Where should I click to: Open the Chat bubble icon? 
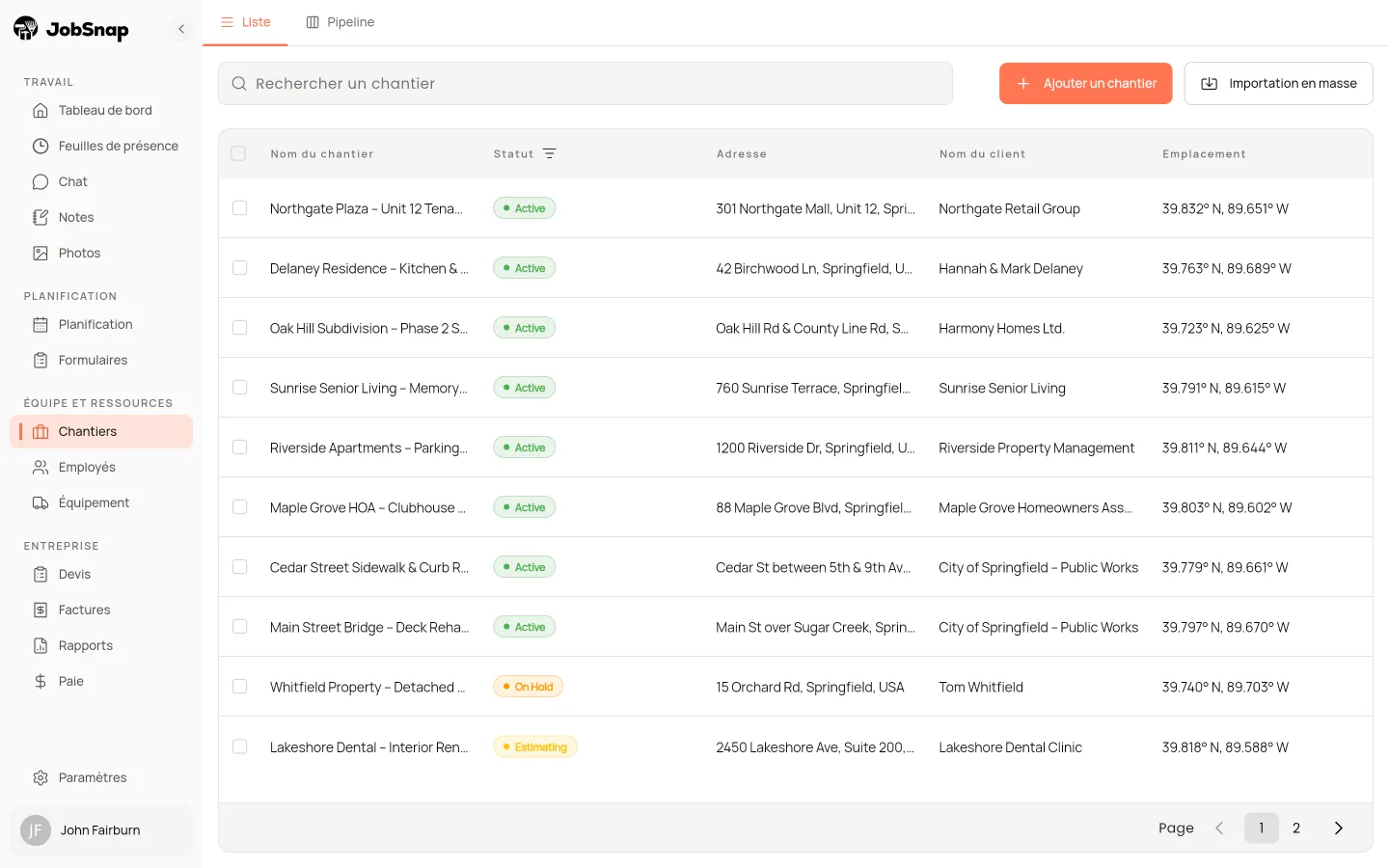(41, 182)
